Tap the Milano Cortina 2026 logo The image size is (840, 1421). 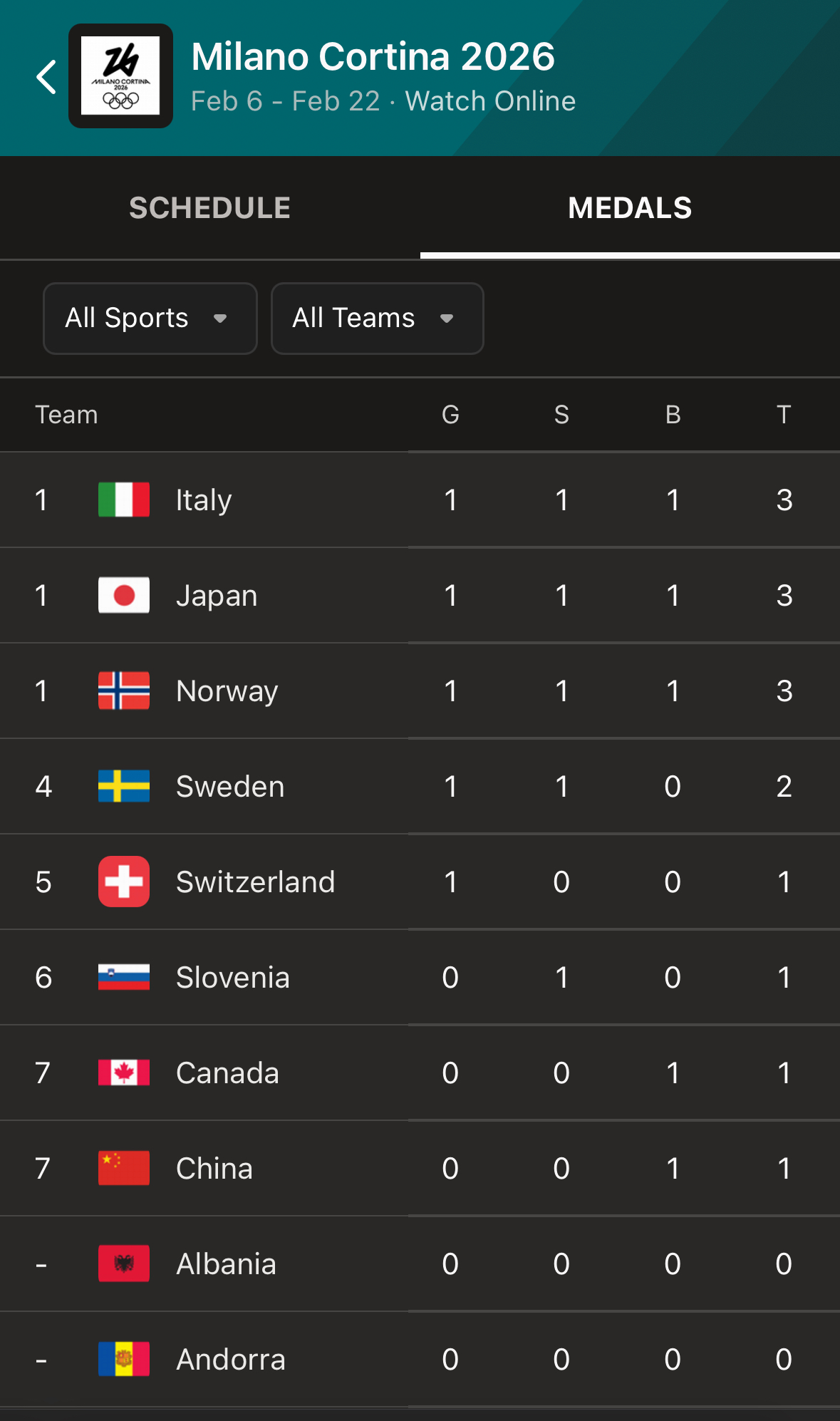tap(120, 76)
